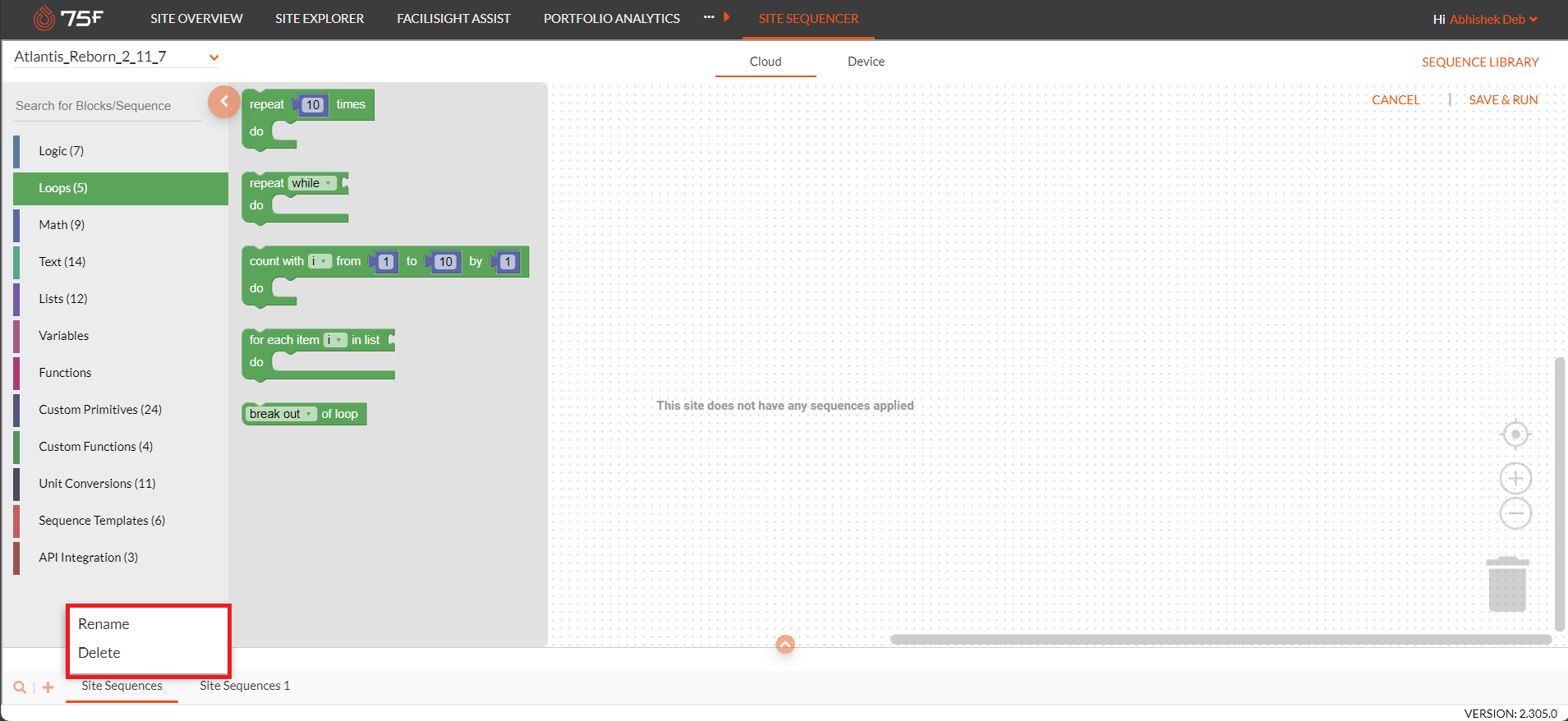Edit the count from value 1
1568x721 pixels.
(386, 262)
